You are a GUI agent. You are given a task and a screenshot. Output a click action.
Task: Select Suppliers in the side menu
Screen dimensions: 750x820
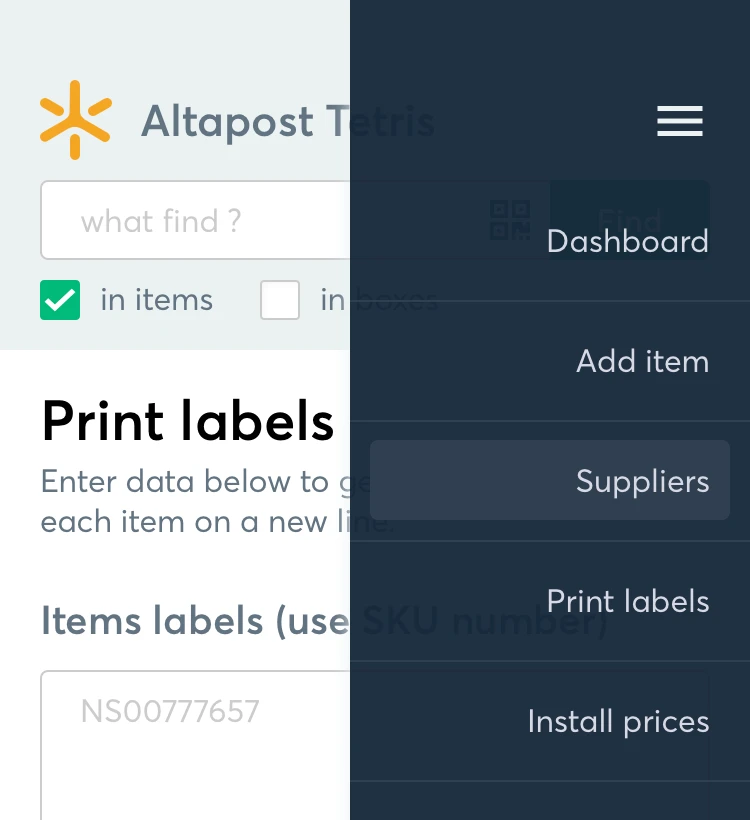click(x=642, y=481)
